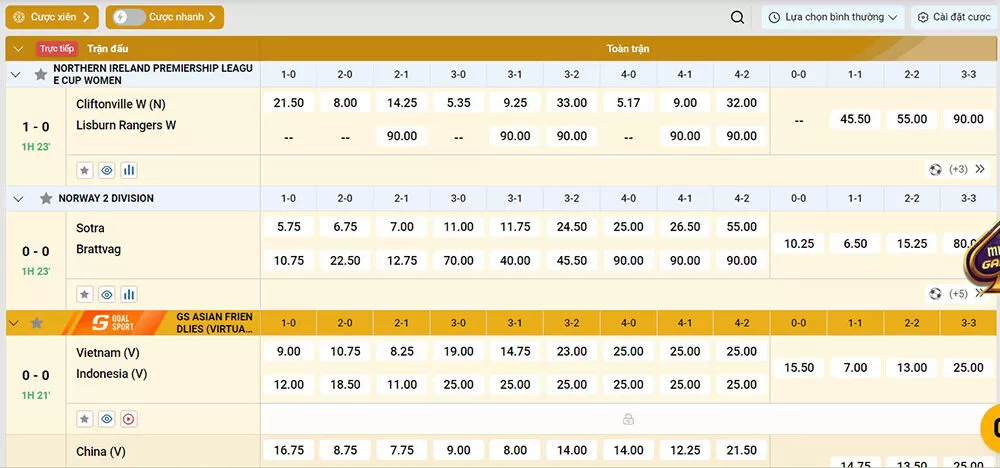The height and width of the screenshot is (468, 1000).
Task: Favorite the Sotra vs Brattvag match star
Action: (85, 294)
